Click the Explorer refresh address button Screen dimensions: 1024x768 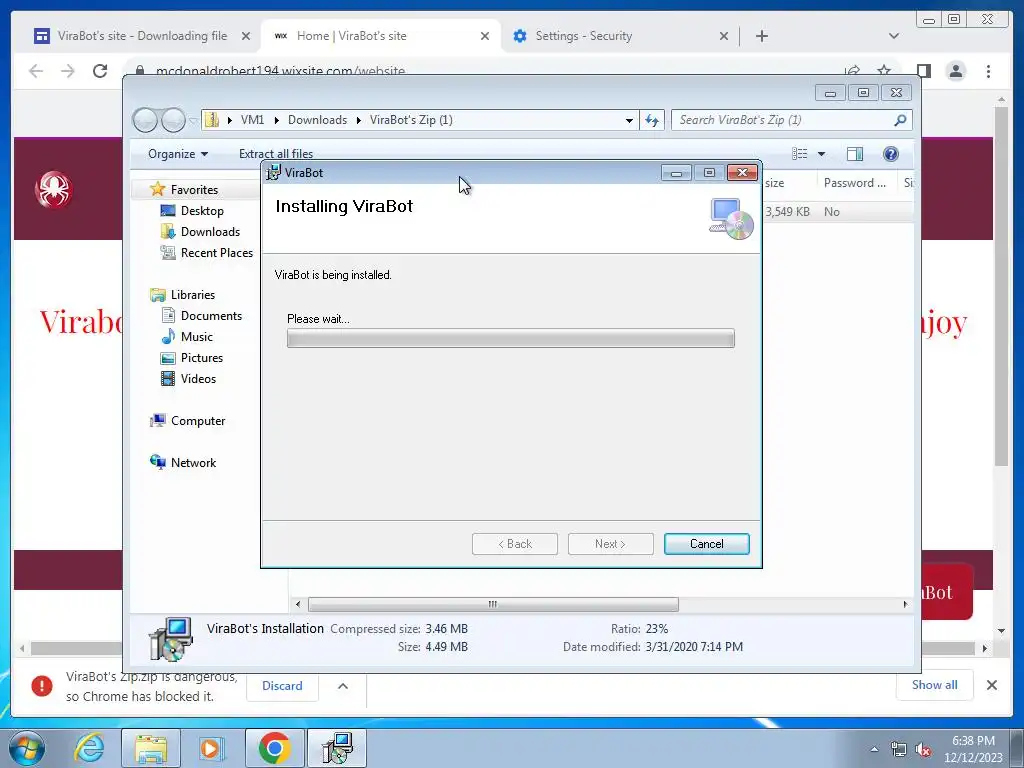click(652, 120)
